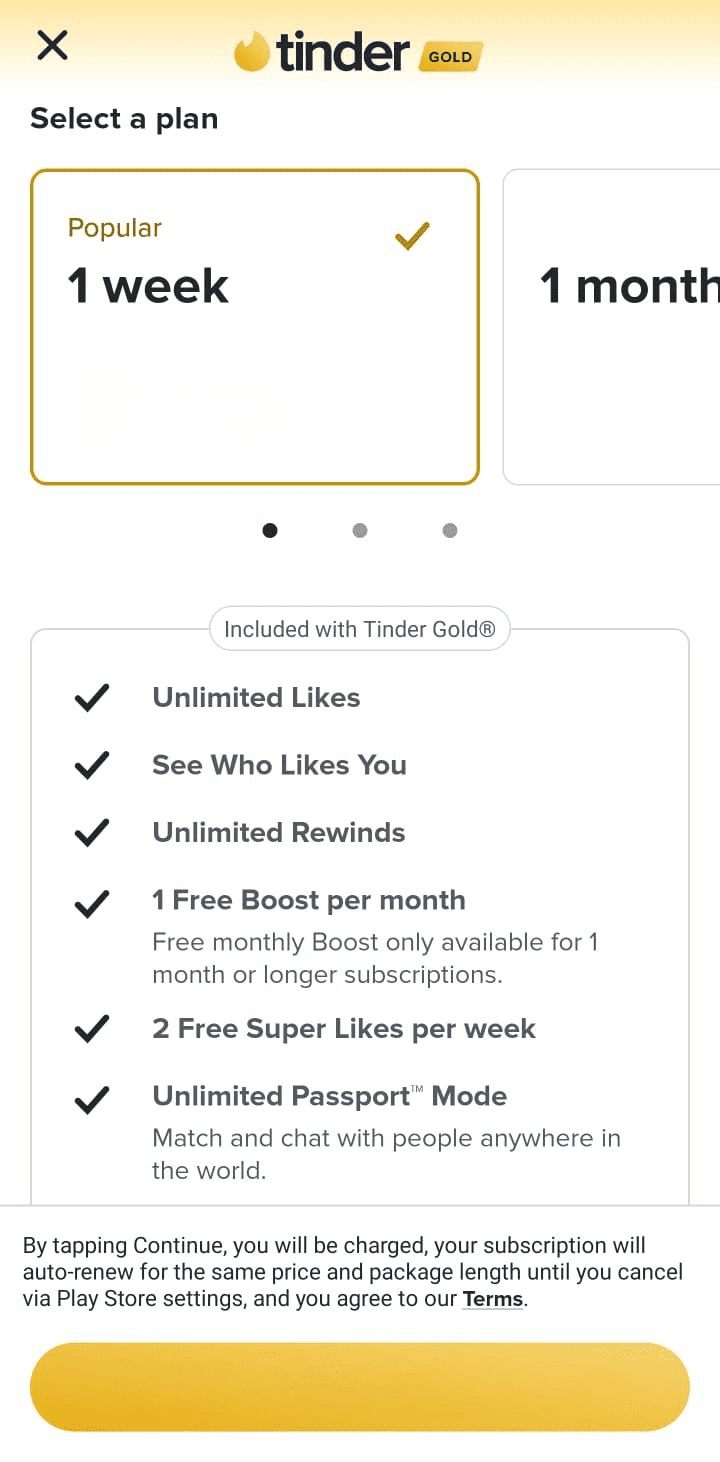Select the 1 week Popular plan card
The height and width of the screenshot is (1462, 720).
click(x=254, y=326)
